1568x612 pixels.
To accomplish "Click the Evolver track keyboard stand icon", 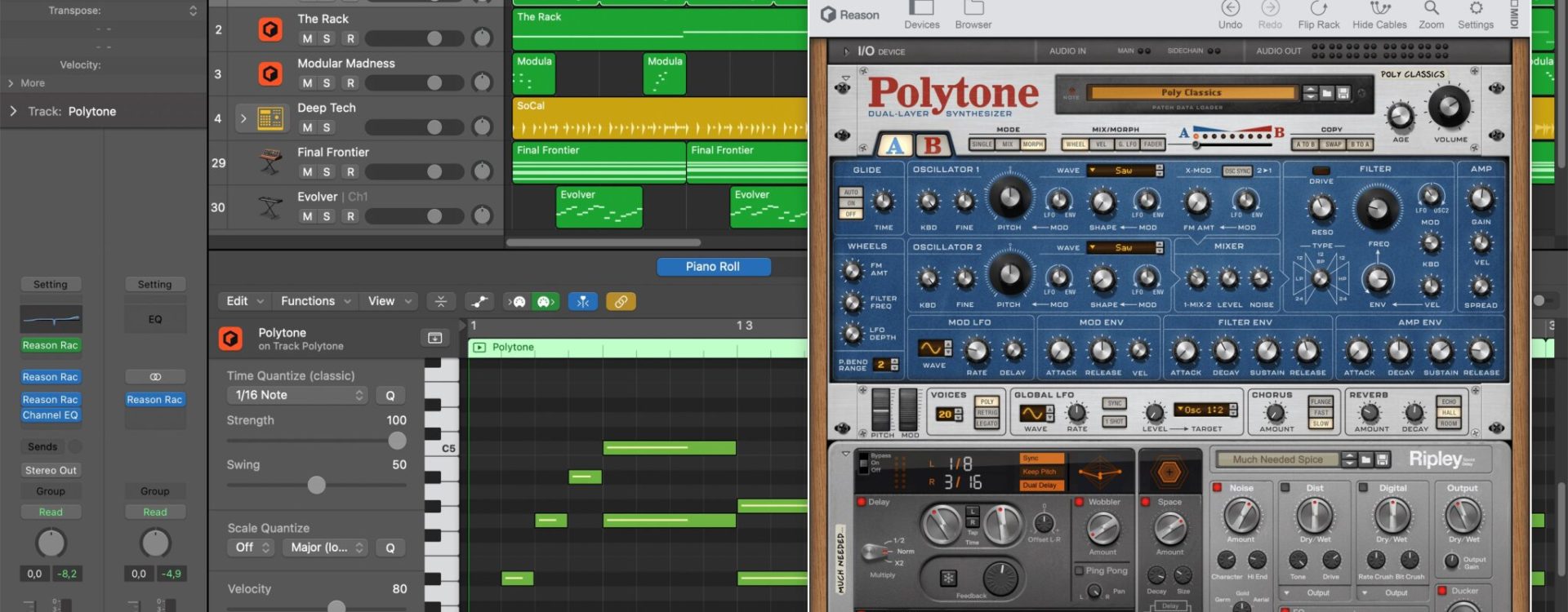I will pyautogui.click(x=270, y=207).
